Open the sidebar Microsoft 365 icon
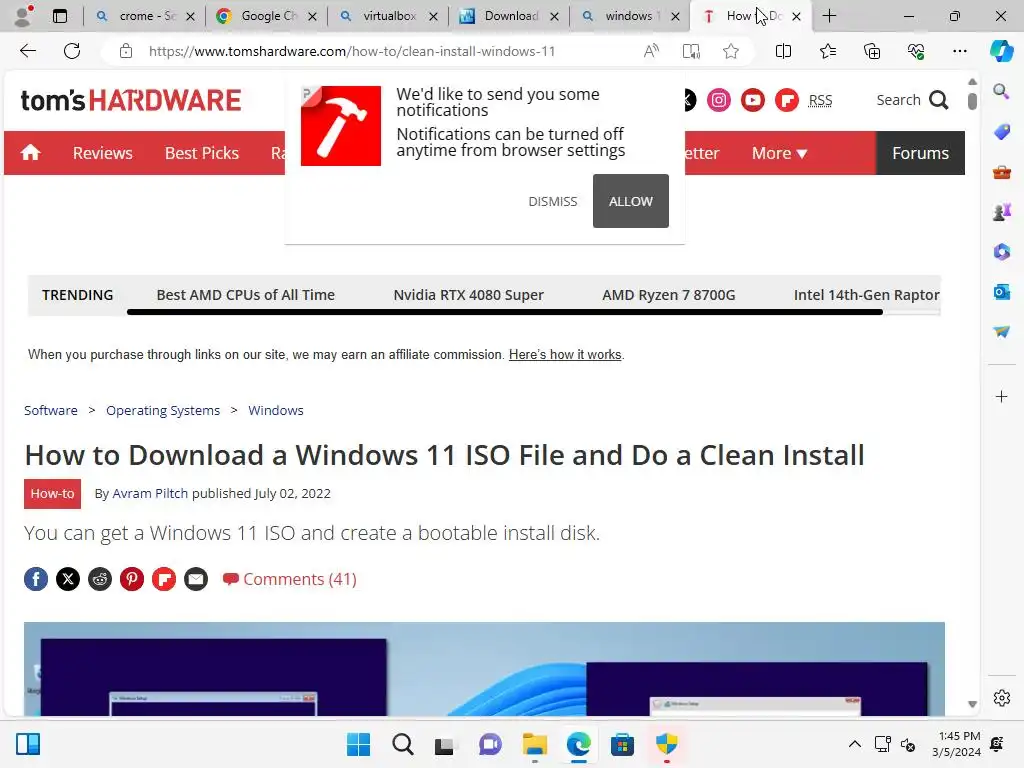 tap(1001, 251)
